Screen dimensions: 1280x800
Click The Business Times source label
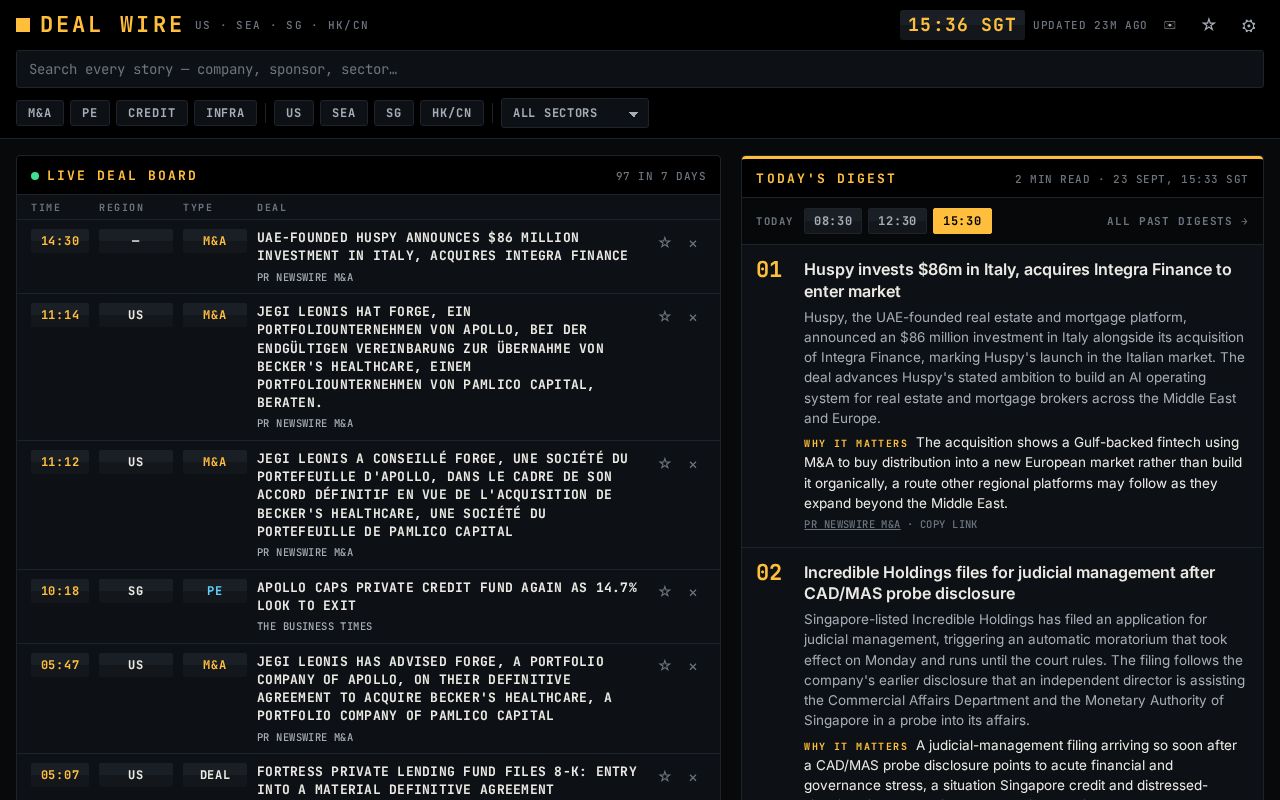(x=314, y=627)
